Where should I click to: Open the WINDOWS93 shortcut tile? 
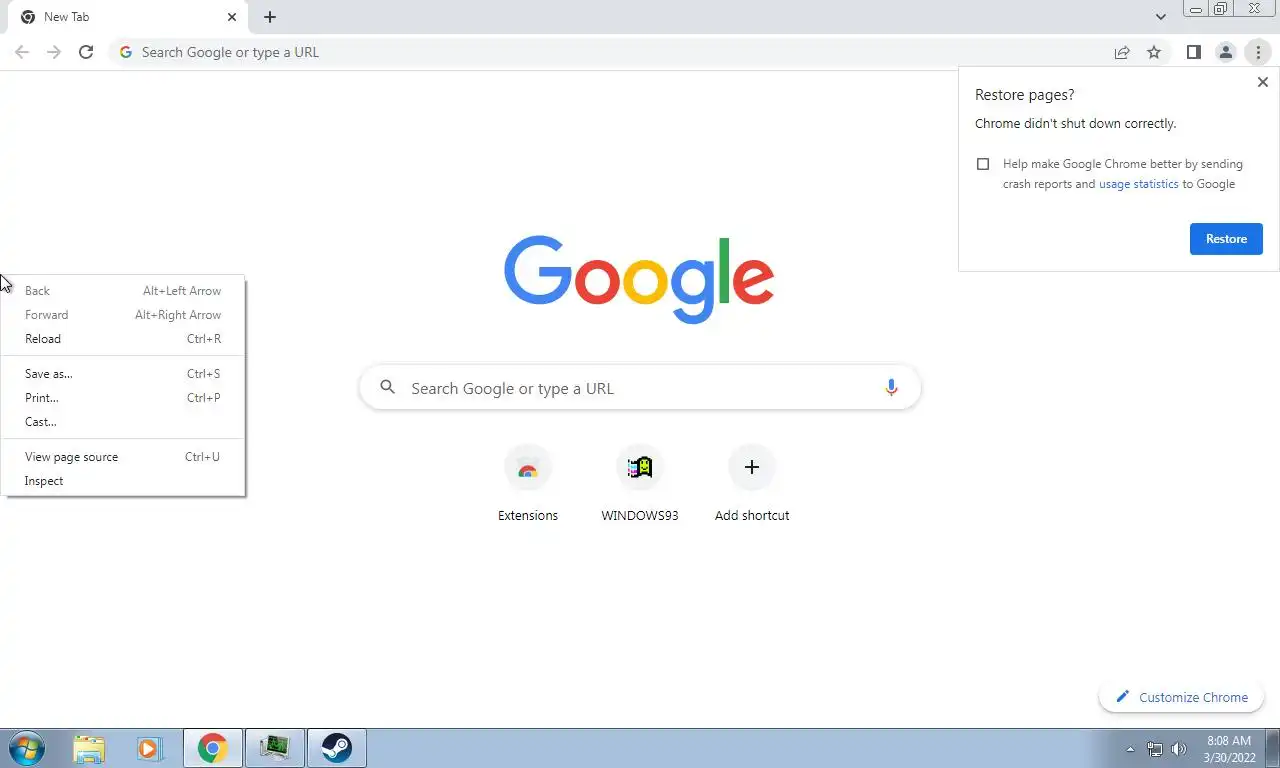tap(640, 486)
